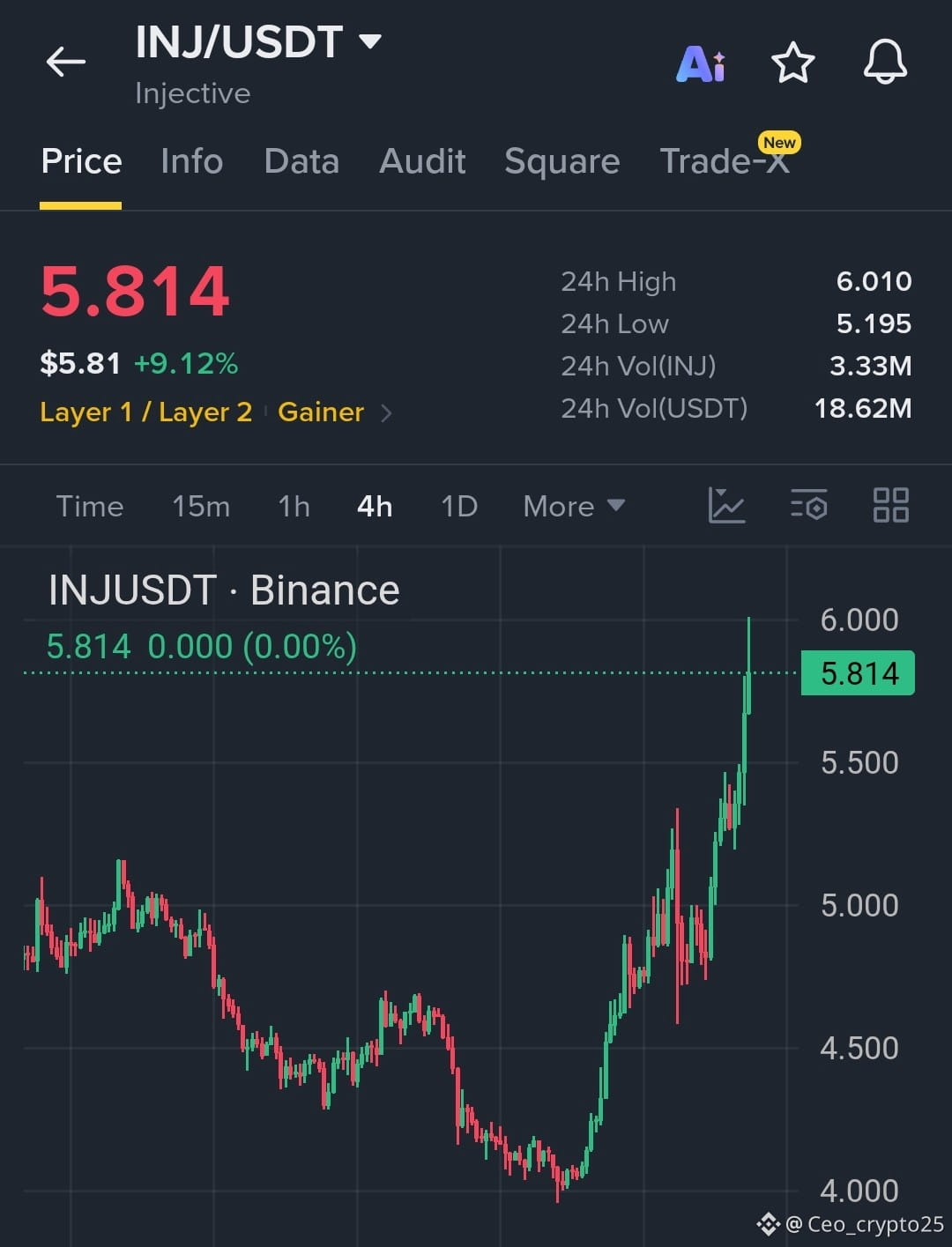The height and width of the screenshot is (1247, 952).
Task: Select the 1D chart interval
Action: click(459, 507)
